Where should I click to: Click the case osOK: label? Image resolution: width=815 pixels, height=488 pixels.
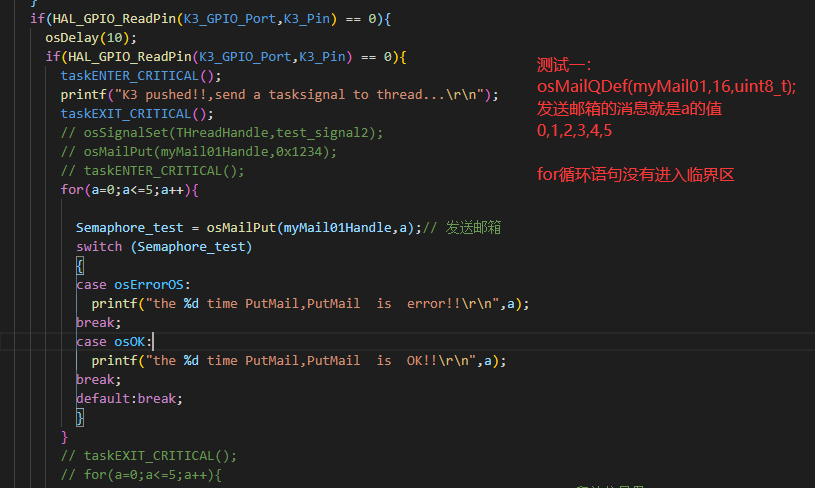pos(114,341)
